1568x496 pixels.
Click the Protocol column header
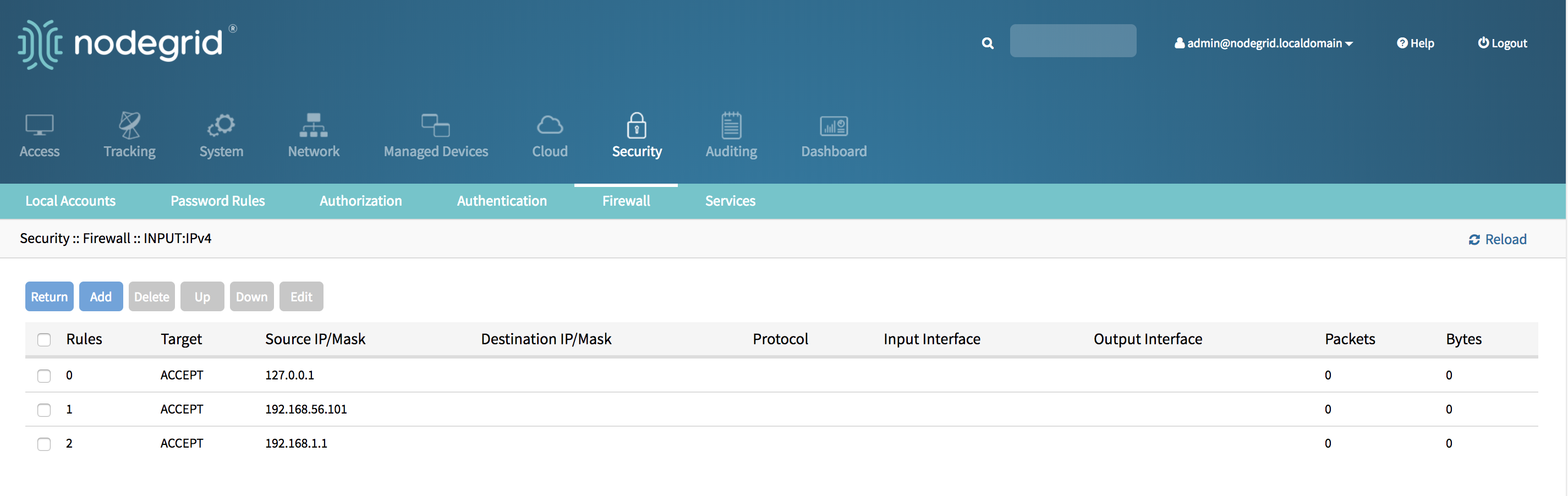(x=780, y=339)
